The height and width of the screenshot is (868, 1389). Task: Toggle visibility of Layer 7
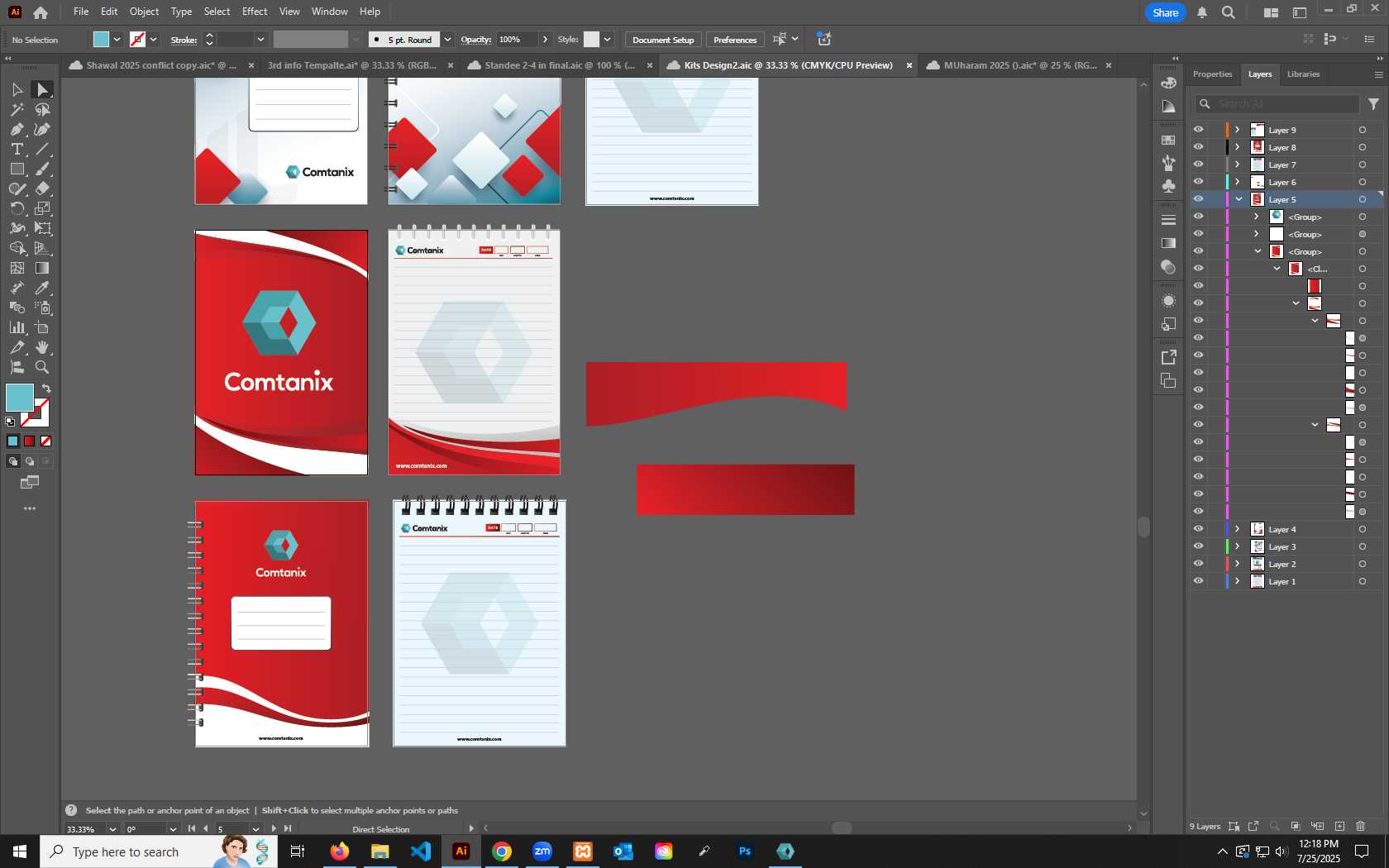[x=1198, y=165]
